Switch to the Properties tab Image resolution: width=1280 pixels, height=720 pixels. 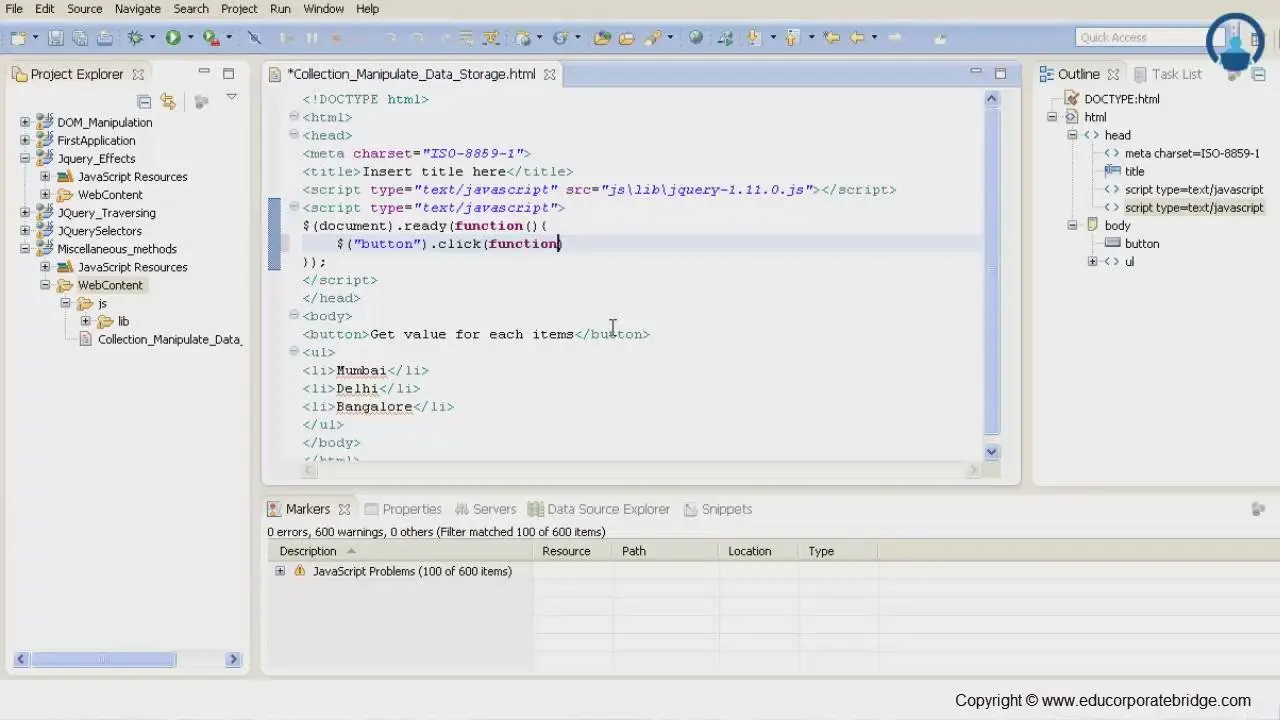click(403, 509)
